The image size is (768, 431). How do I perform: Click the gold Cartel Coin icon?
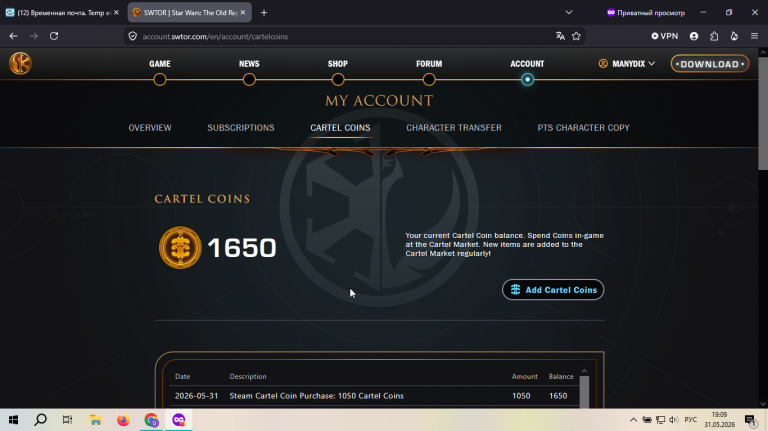(180, 247)
